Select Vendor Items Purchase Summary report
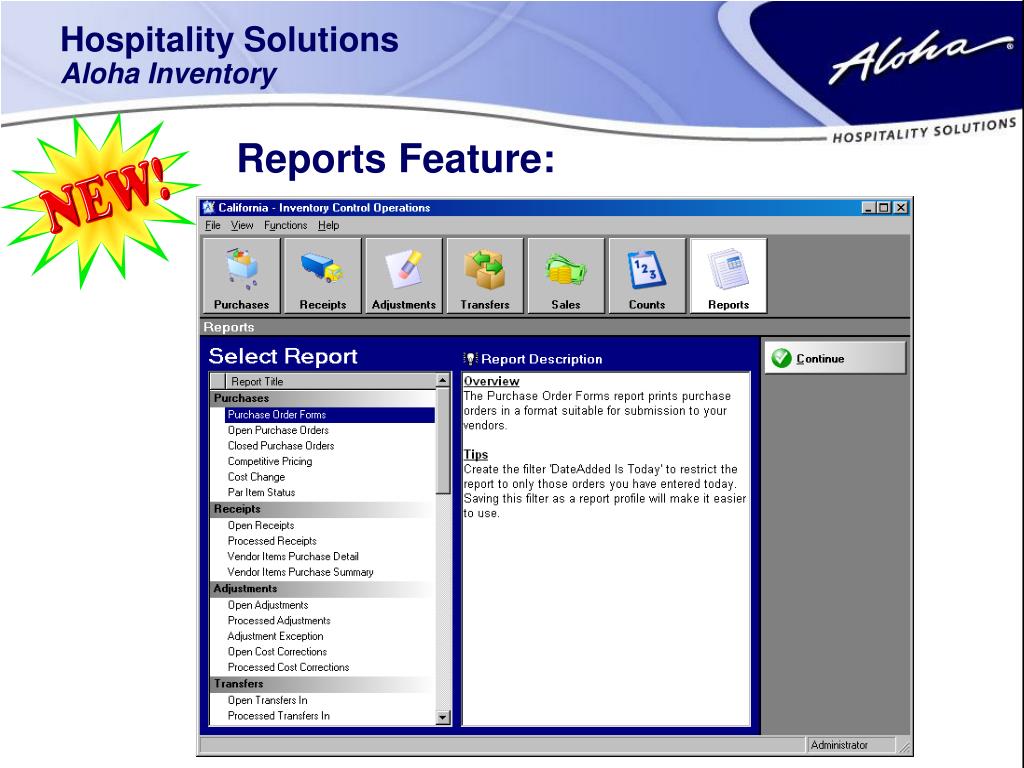Screen dimensions: 1024x768 click(x=300, y=573)
